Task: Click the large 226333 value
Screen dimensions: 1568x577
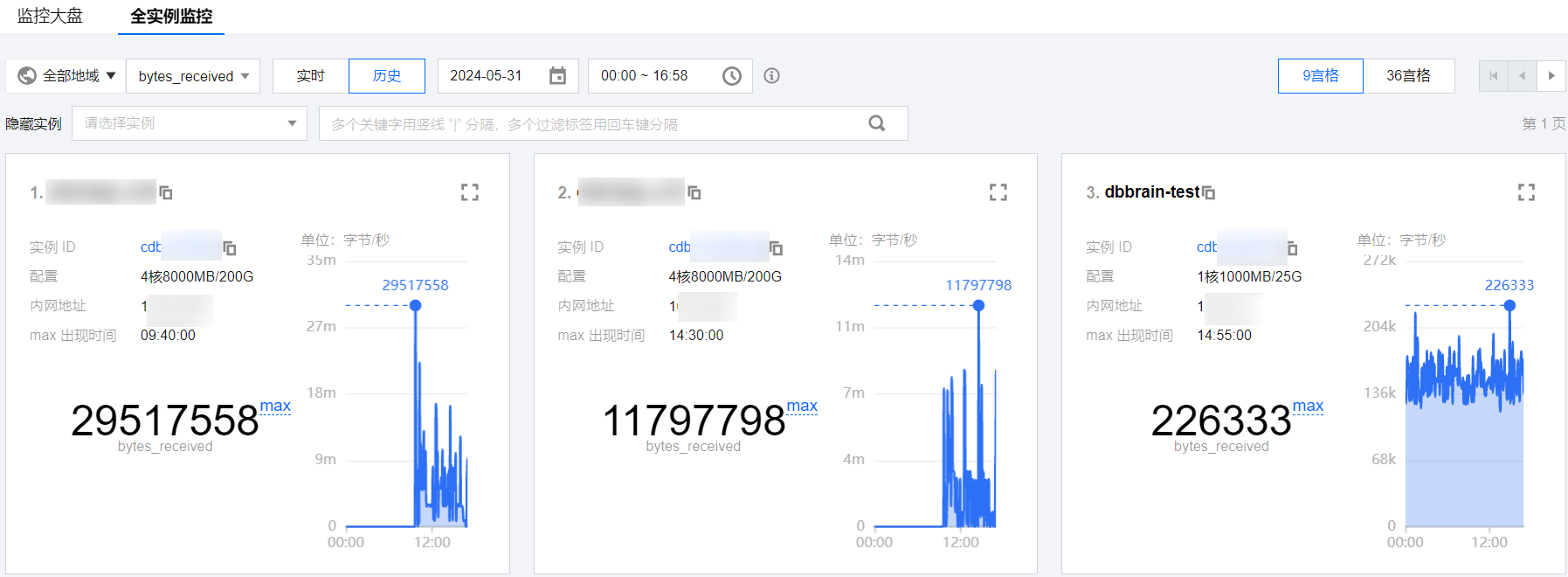Action: (x=1221, y=421)
